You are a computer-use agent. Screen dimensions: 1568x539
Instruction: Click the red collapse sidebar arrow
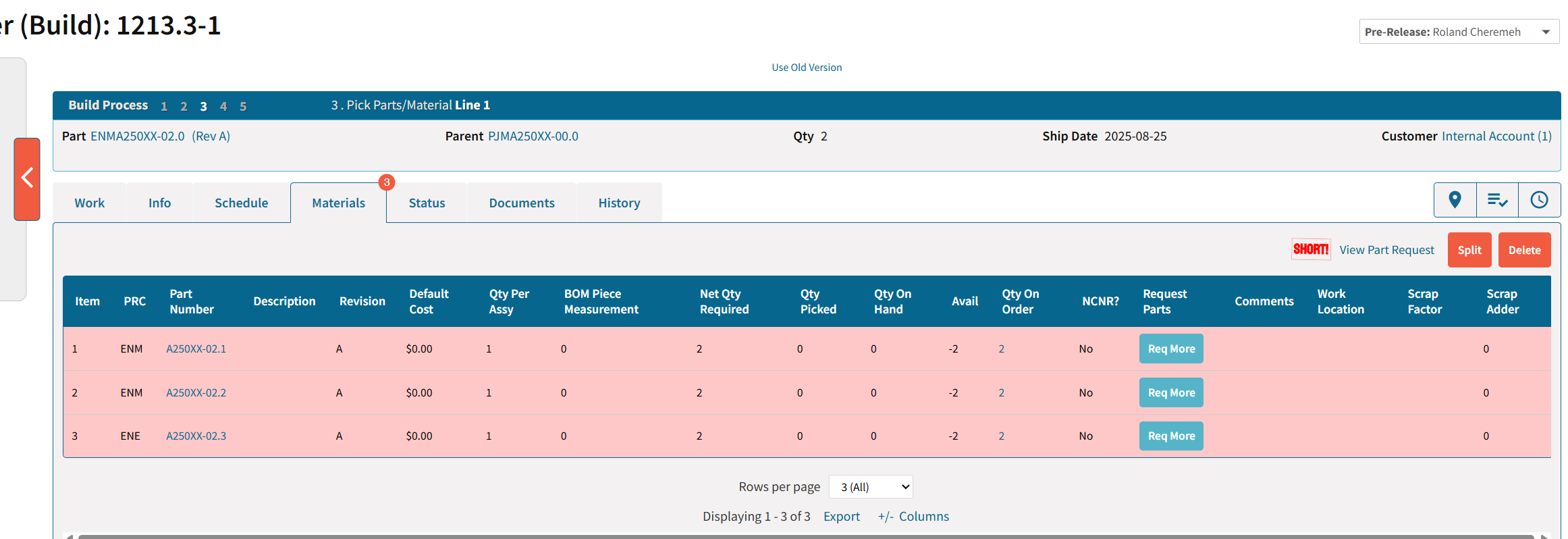(27, 178)
